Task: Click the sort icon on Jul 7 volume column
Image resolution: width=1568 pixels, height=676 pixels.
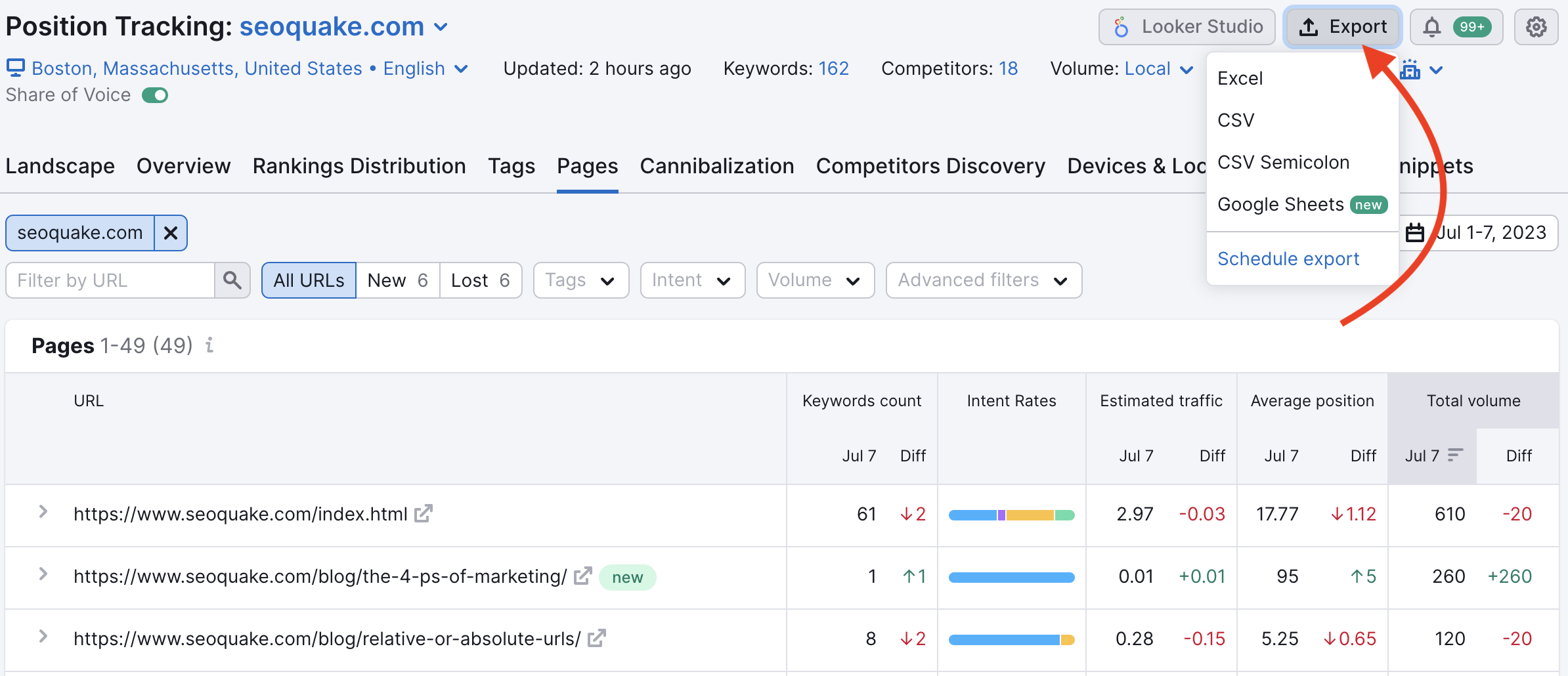Action: point(1455,455)
